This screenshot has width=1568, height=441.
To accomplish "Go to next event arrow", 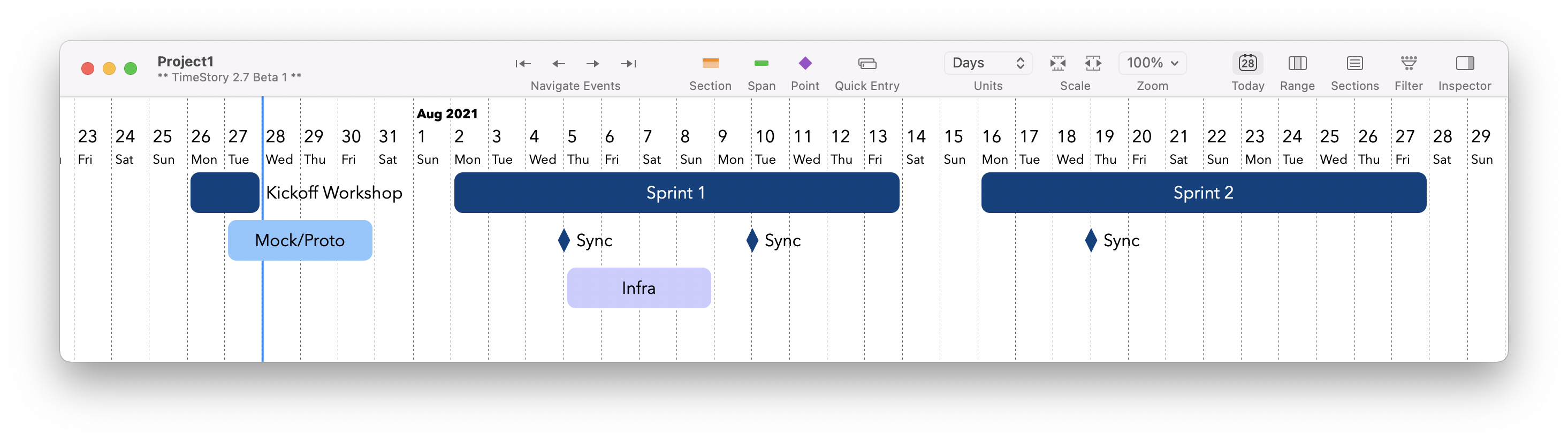I will [592, 63].
